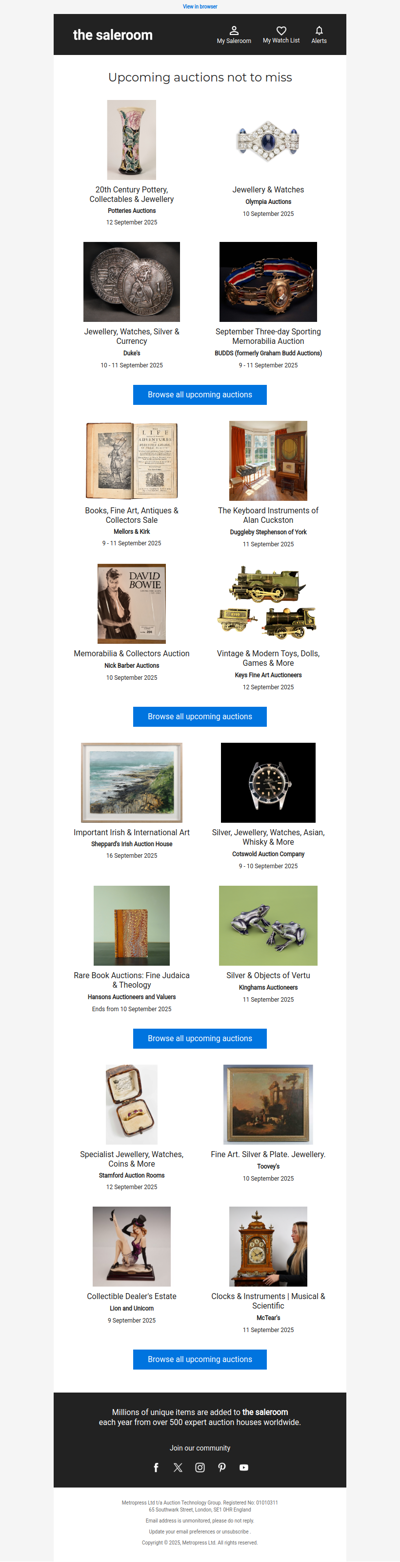Open the YouTube social icon
Image resolution: width=400 pixels, height=1562 pixels.
(244, 1467)
